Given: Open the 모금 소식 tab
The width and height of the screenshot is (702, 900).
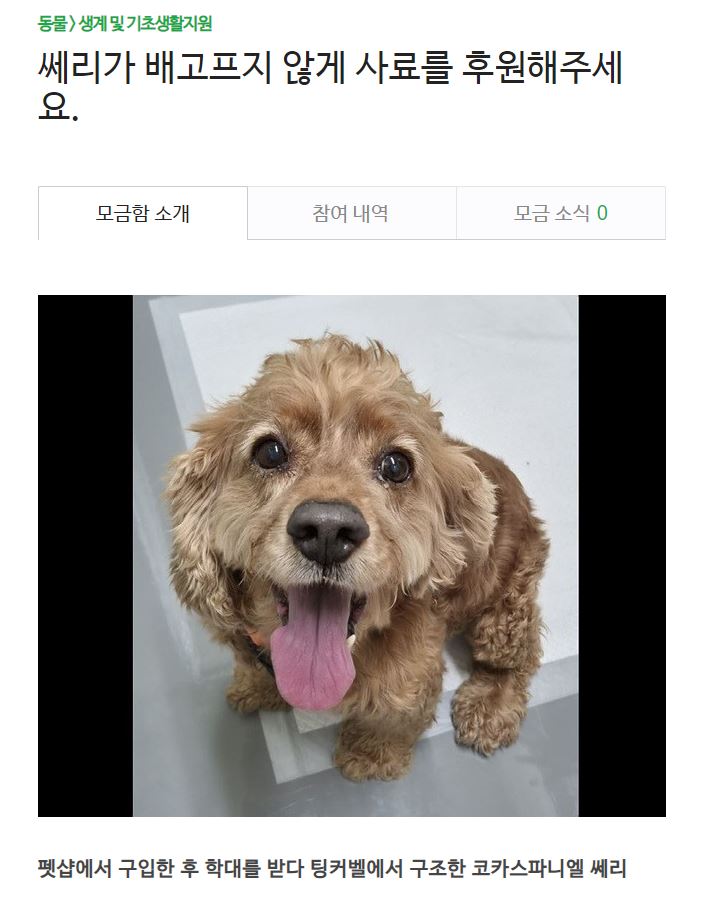Looking at the screenshot, I should [561, 213].
